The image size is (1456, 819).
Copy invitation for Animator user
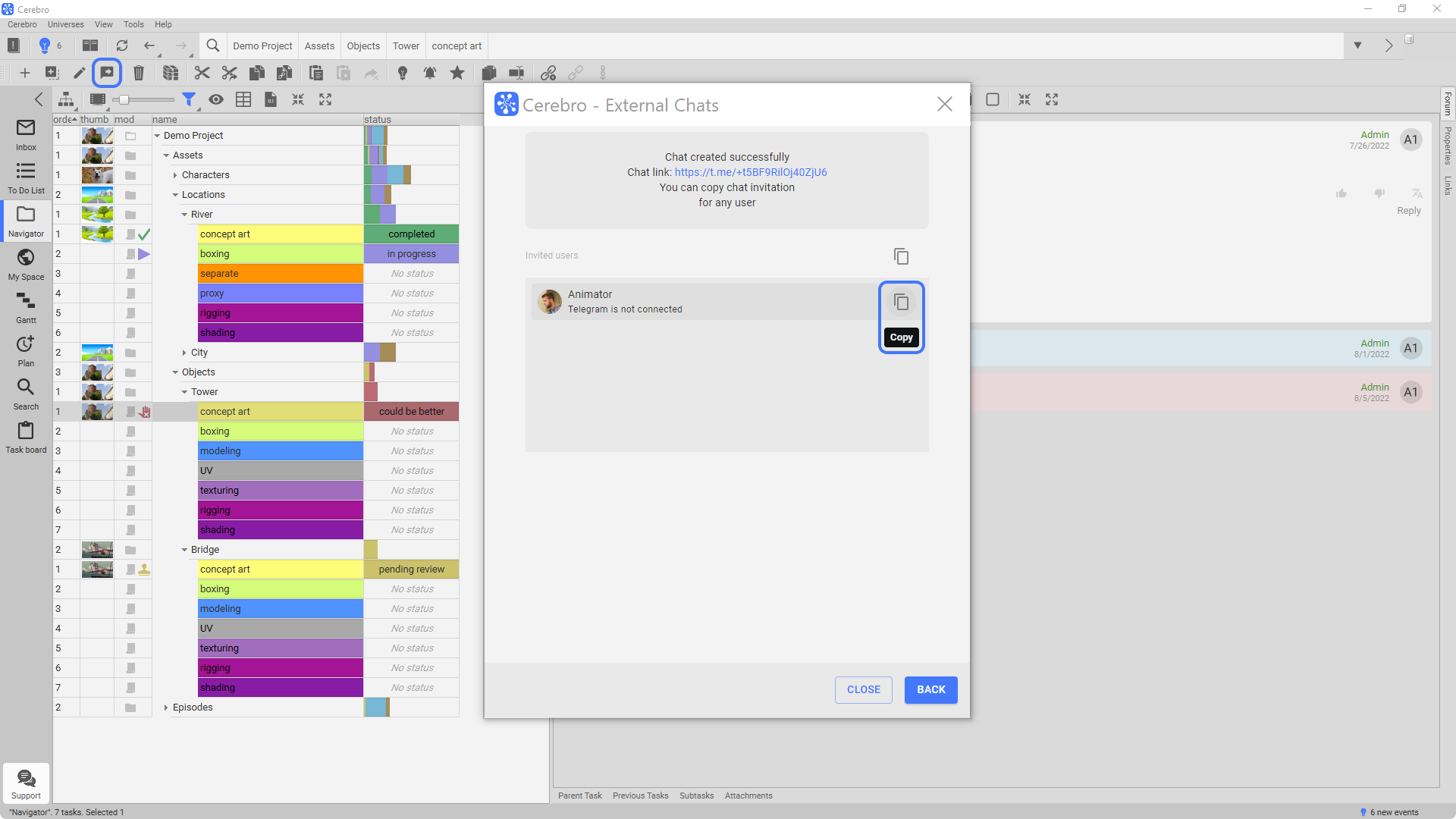pyautogui.click(x=901, y=303)
